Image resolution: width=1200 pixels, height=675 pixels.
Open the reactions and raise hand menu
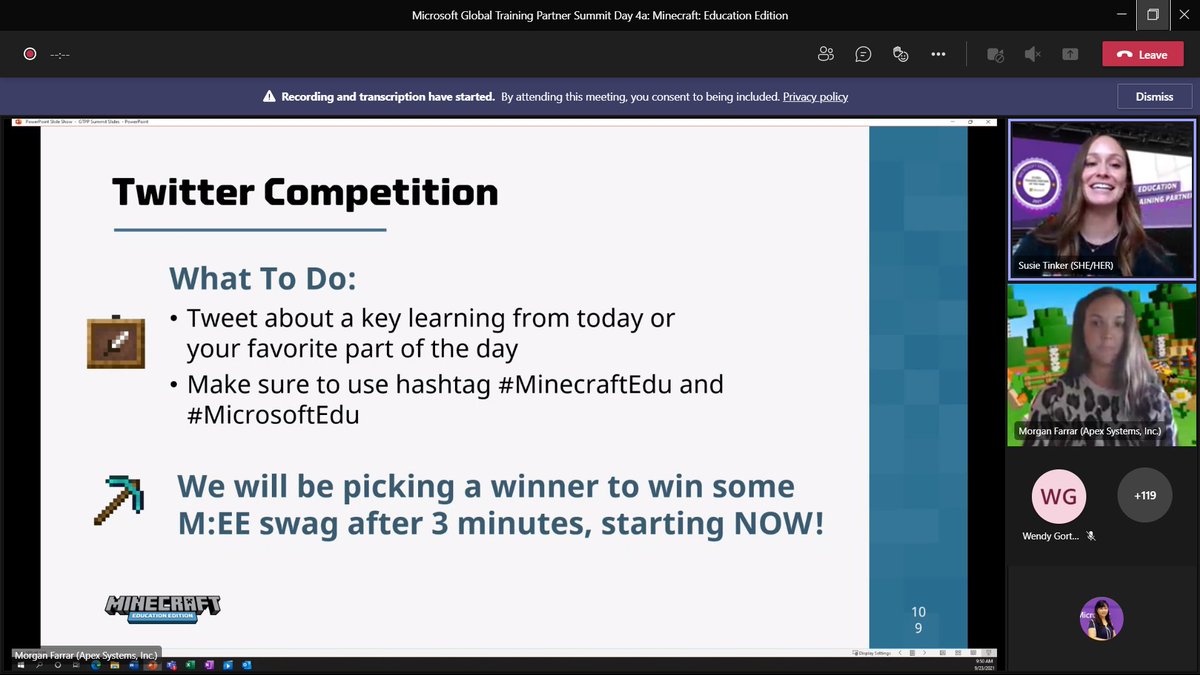pyautogui.click(x=900, y=54)
